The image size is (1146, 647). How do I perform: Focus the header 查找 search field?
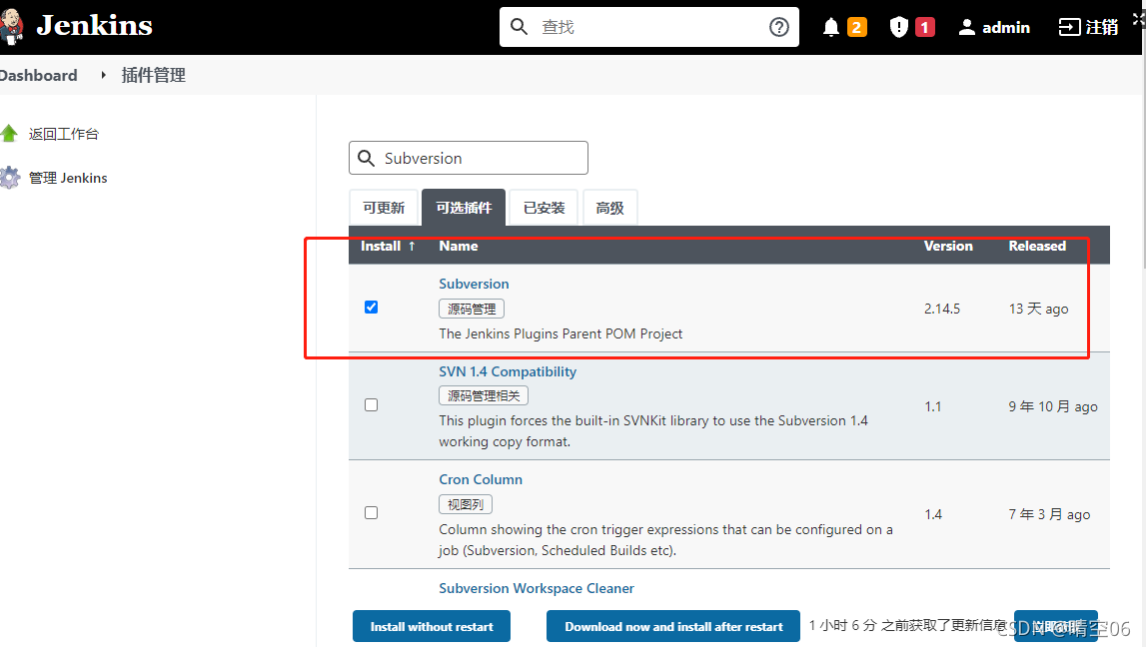point(649,27)
